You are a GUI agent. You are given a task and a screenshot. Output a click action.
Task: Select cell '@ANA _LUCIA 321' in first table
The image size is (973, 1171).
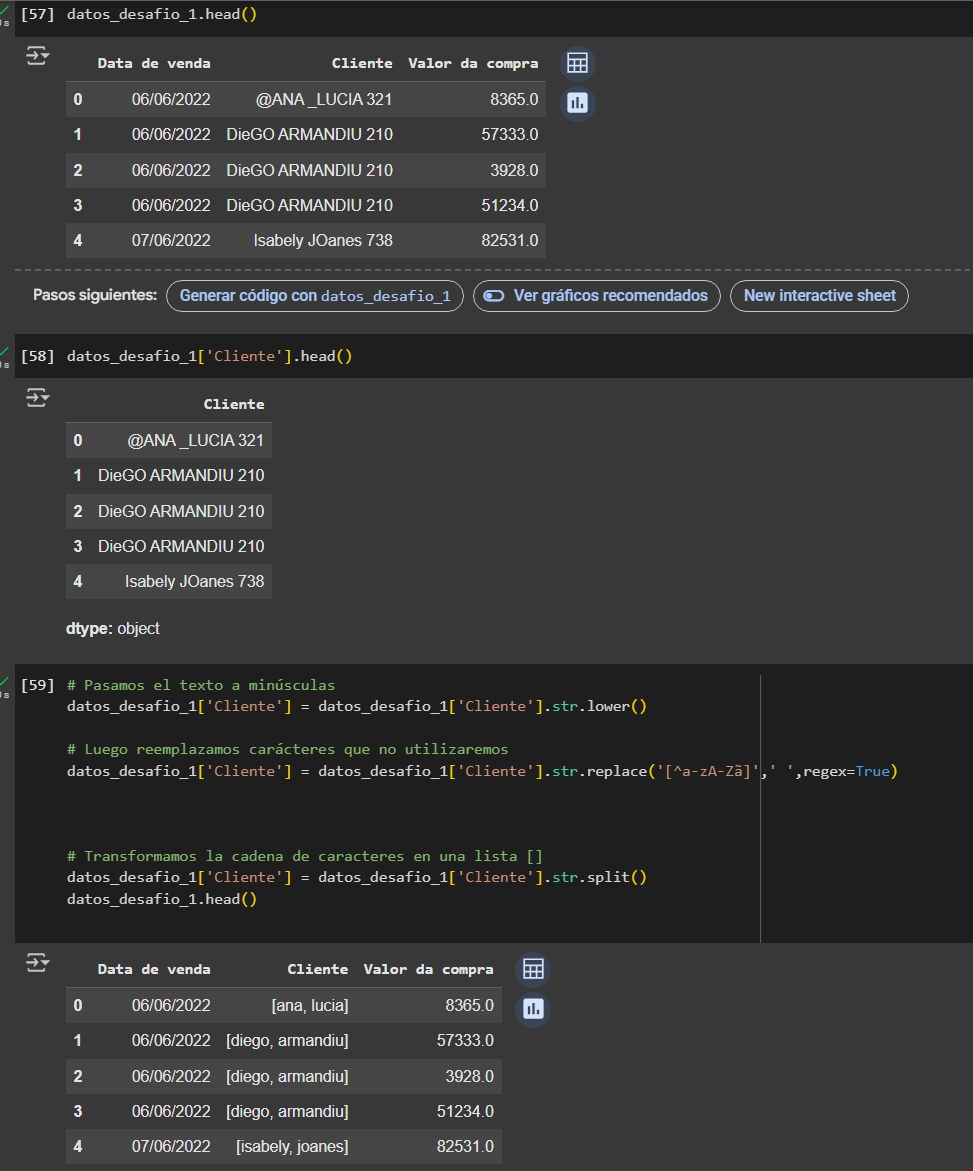pos(323,99)
